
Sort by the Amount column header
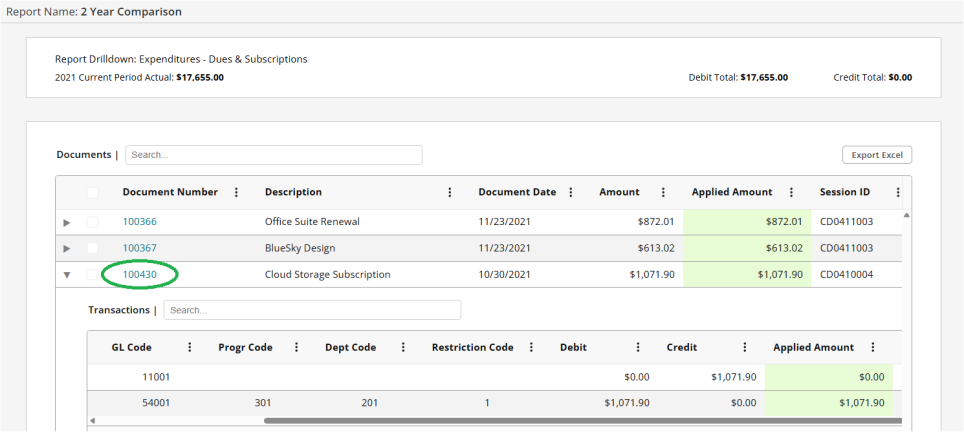tap(619, 192)
